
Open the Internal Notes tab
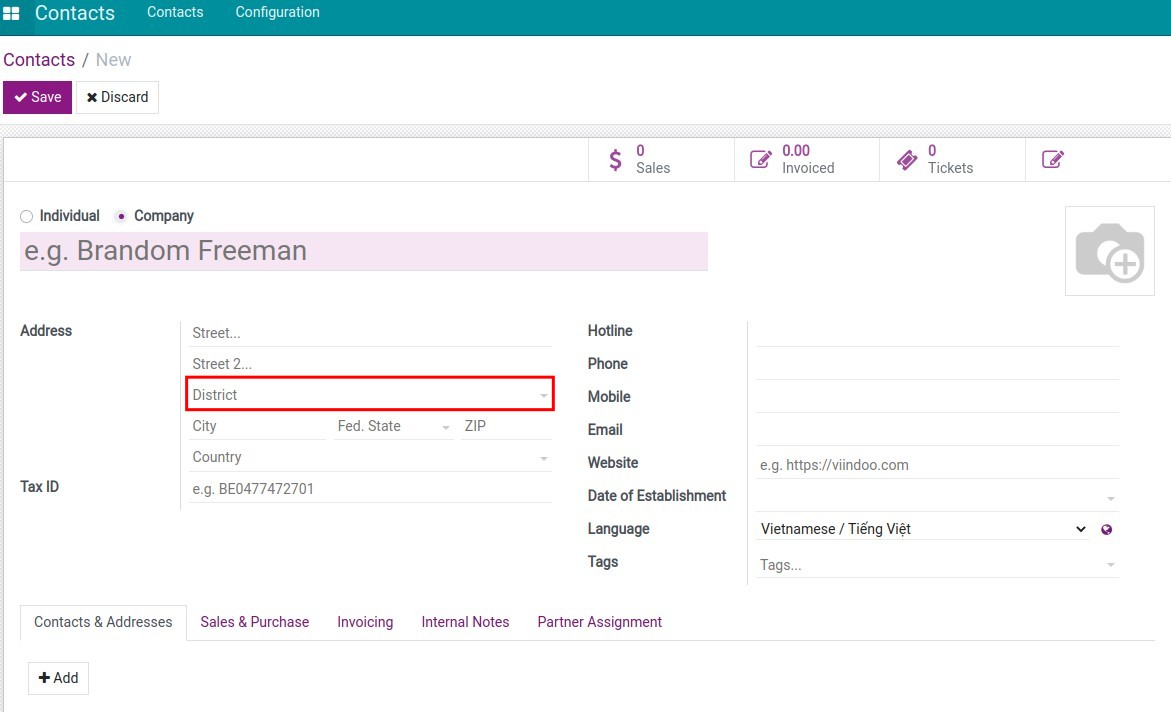[465, 622]
